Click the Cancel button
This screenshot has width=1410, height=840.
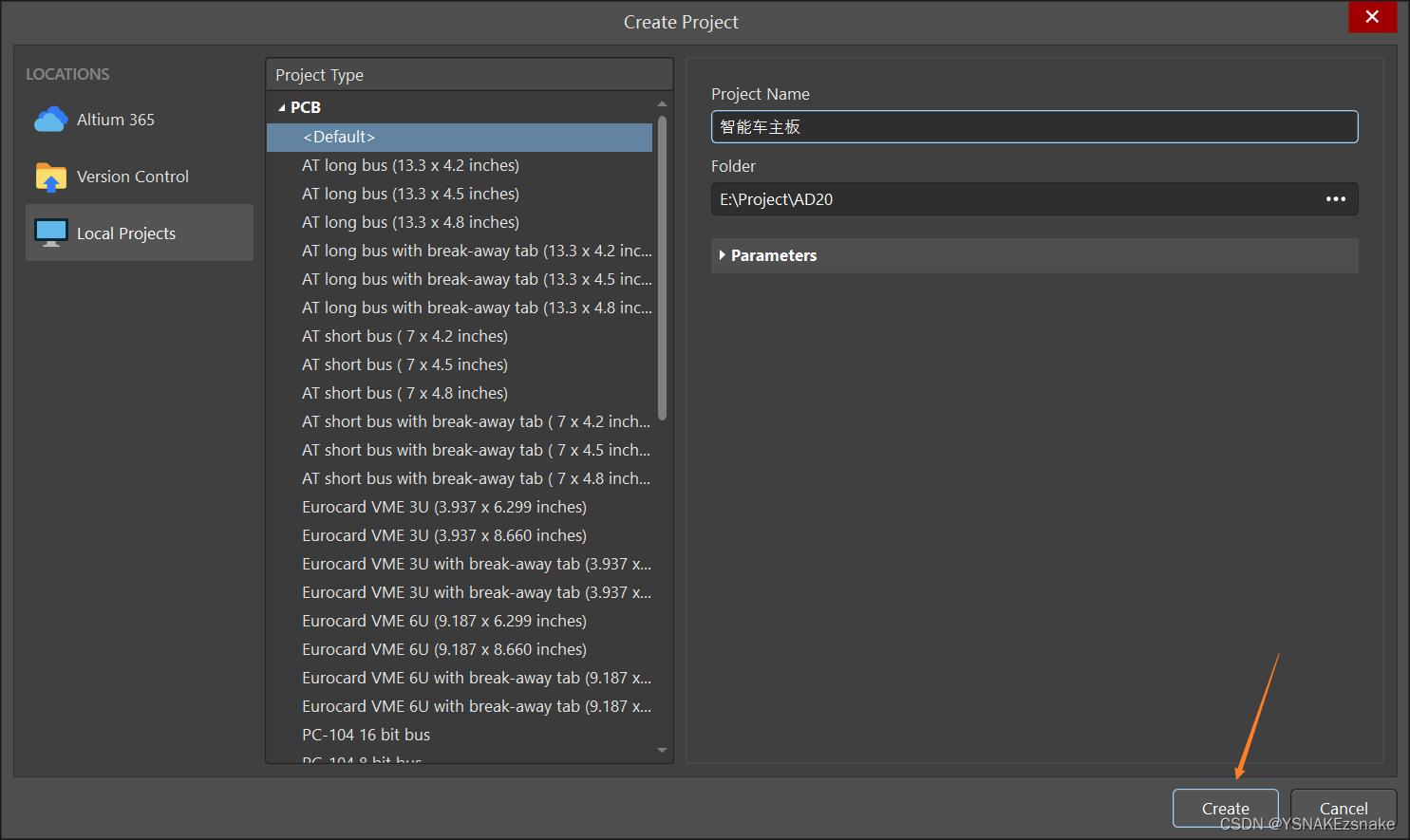[x=1344, y=809]
